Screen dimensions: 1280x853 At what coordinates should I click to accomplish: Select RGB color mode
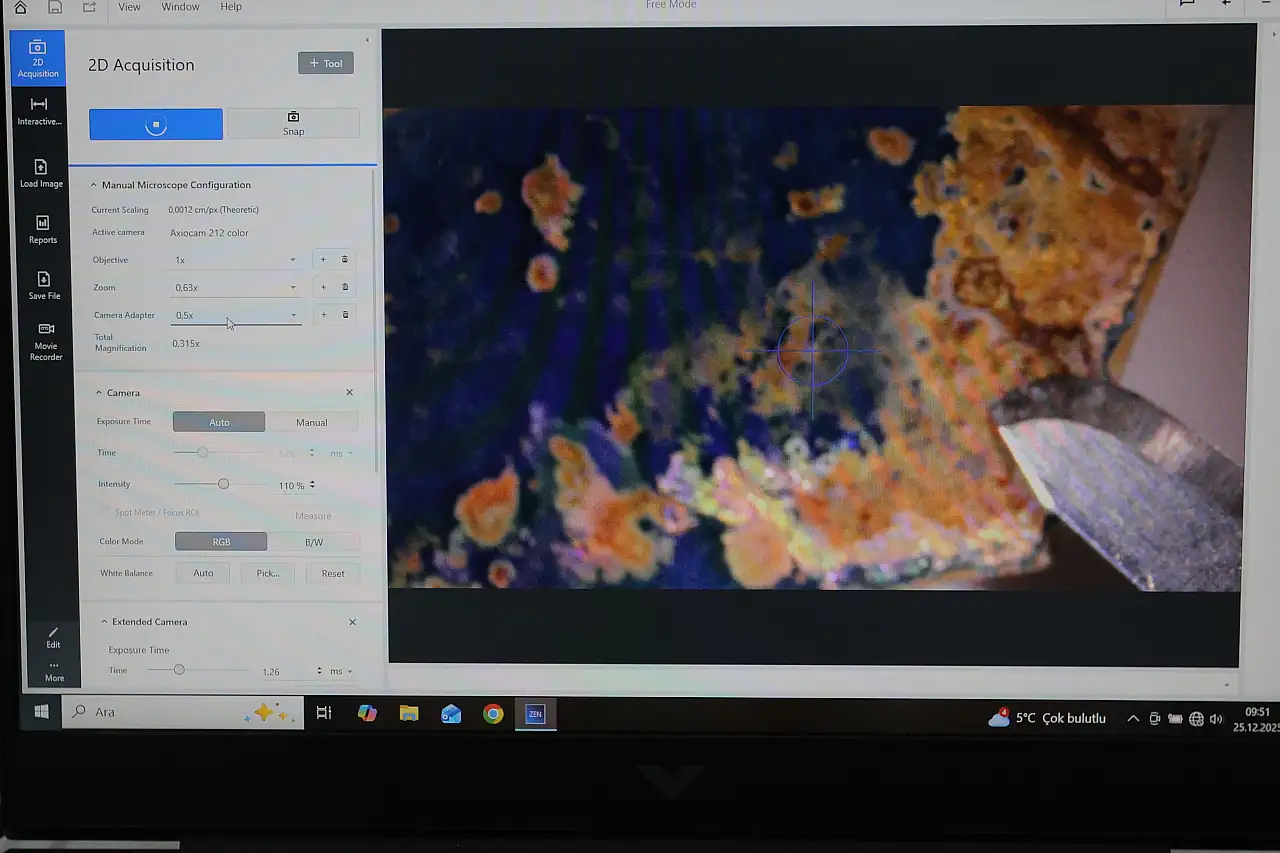click(x=221, y=542)
